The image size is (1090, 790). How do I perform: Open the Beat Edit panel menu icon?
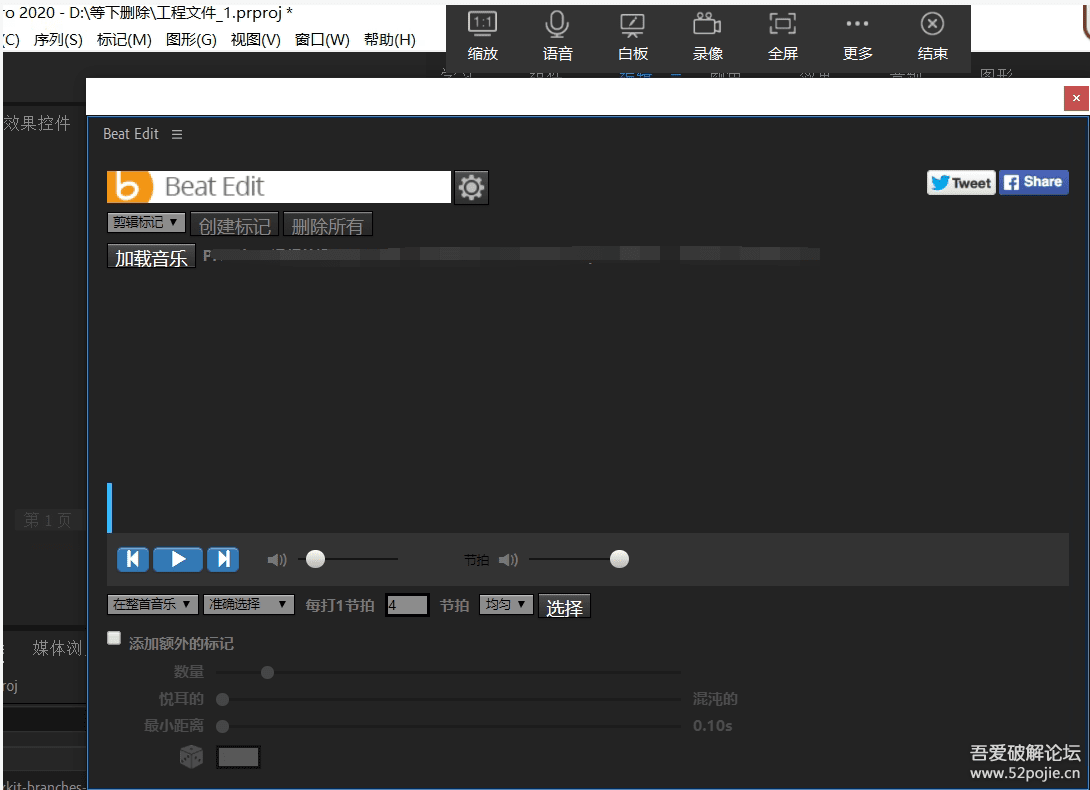(x=177, y=134)
